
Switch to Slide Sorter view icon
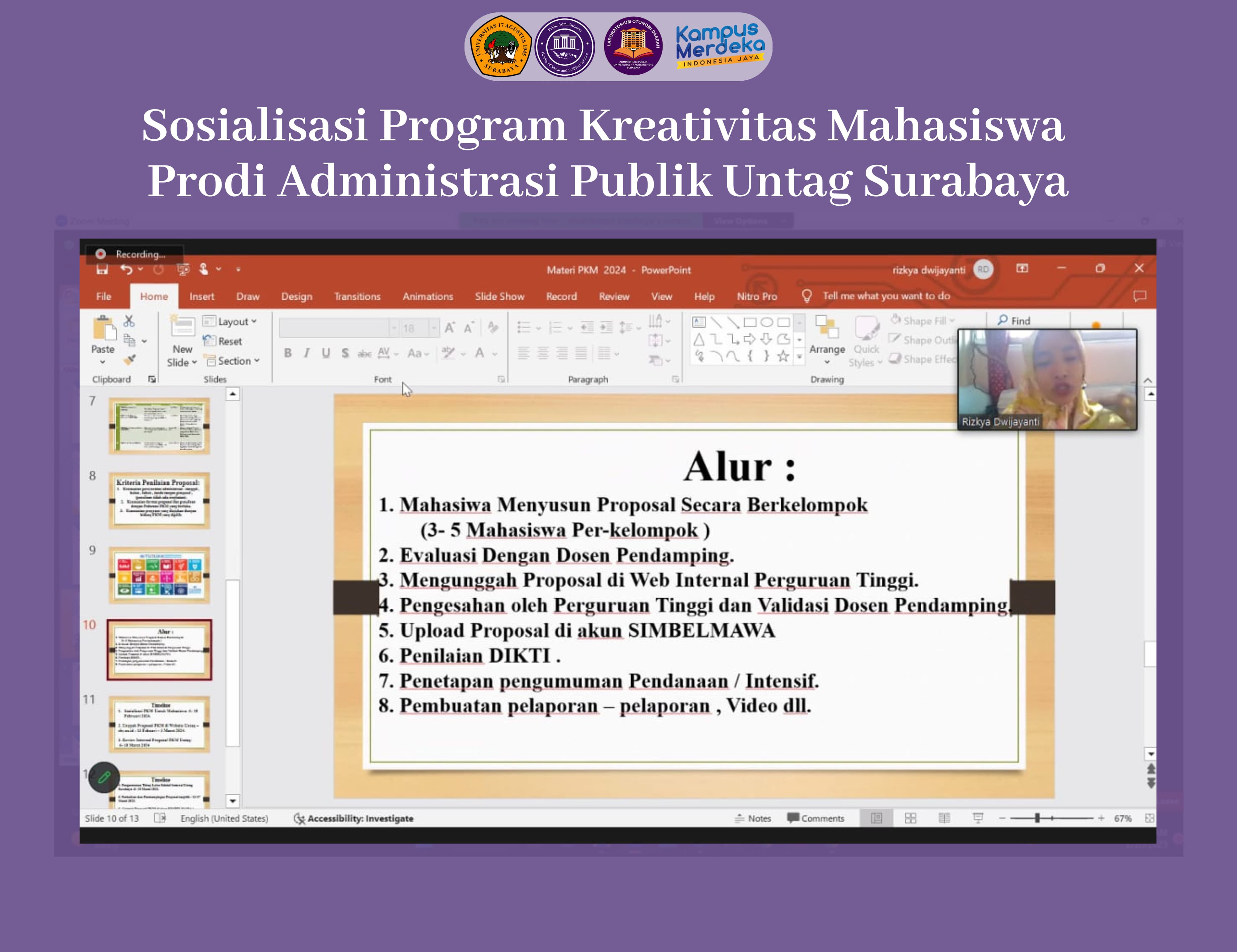pyautogui.click(x=910, y=818)
